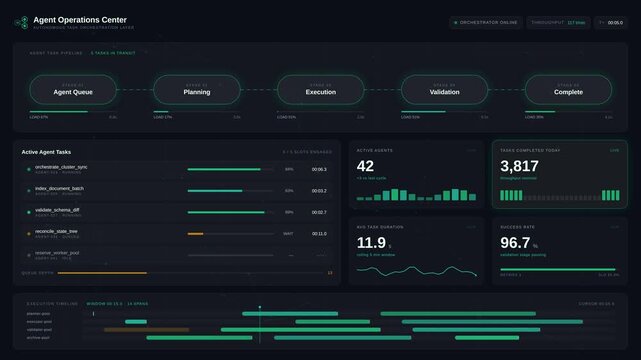Image resolution: width=641 pixels, height=360 pixels.
Task: Click the amber queue depth bar
Action: [x=102, y=273]
